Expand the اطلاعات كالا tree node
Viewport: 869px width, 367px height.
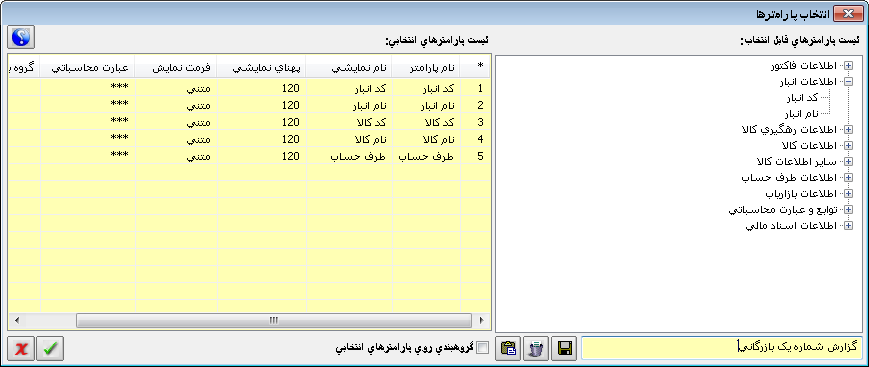(847, 146)
